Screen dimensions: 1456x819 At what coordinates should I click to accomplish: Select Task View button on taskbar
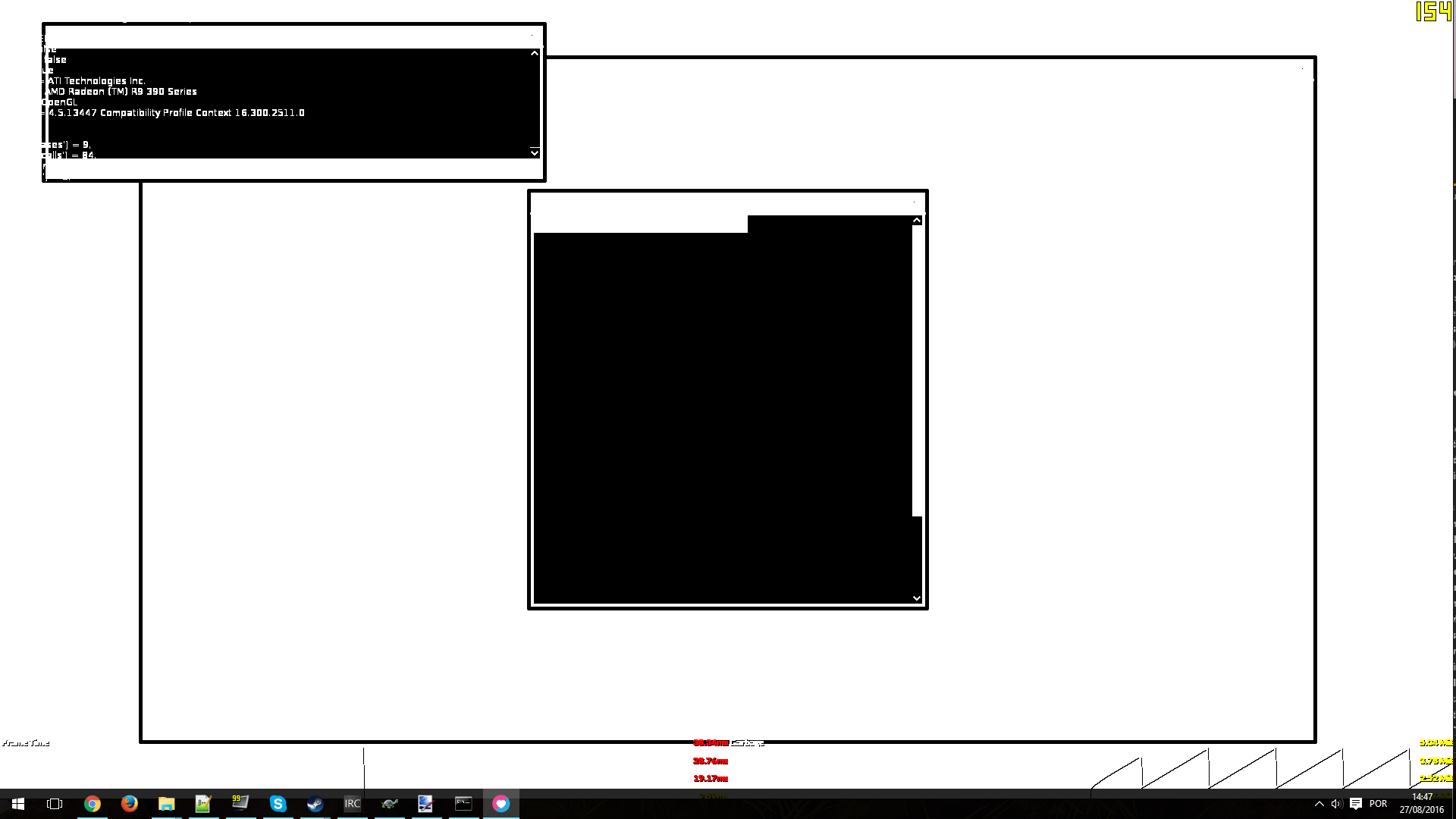[54, 803]
